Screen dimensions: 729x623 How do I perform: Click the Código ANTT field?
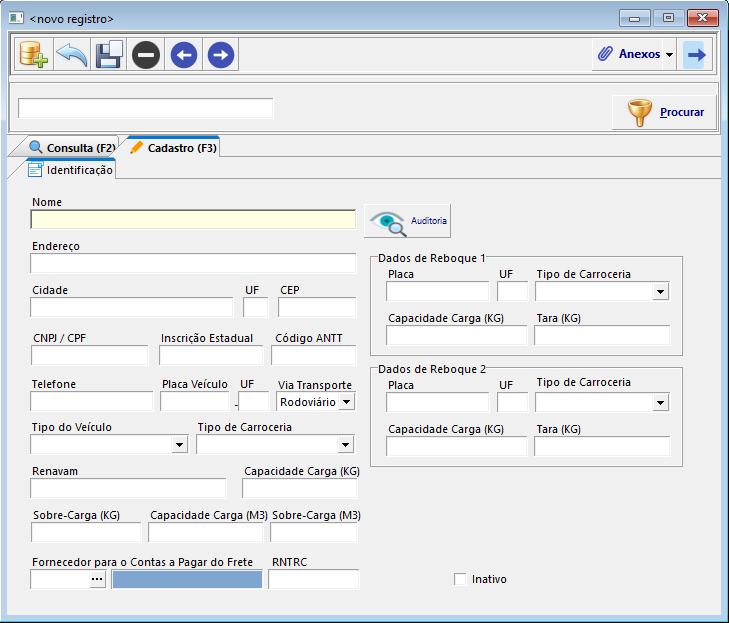(x=314, y=355)
